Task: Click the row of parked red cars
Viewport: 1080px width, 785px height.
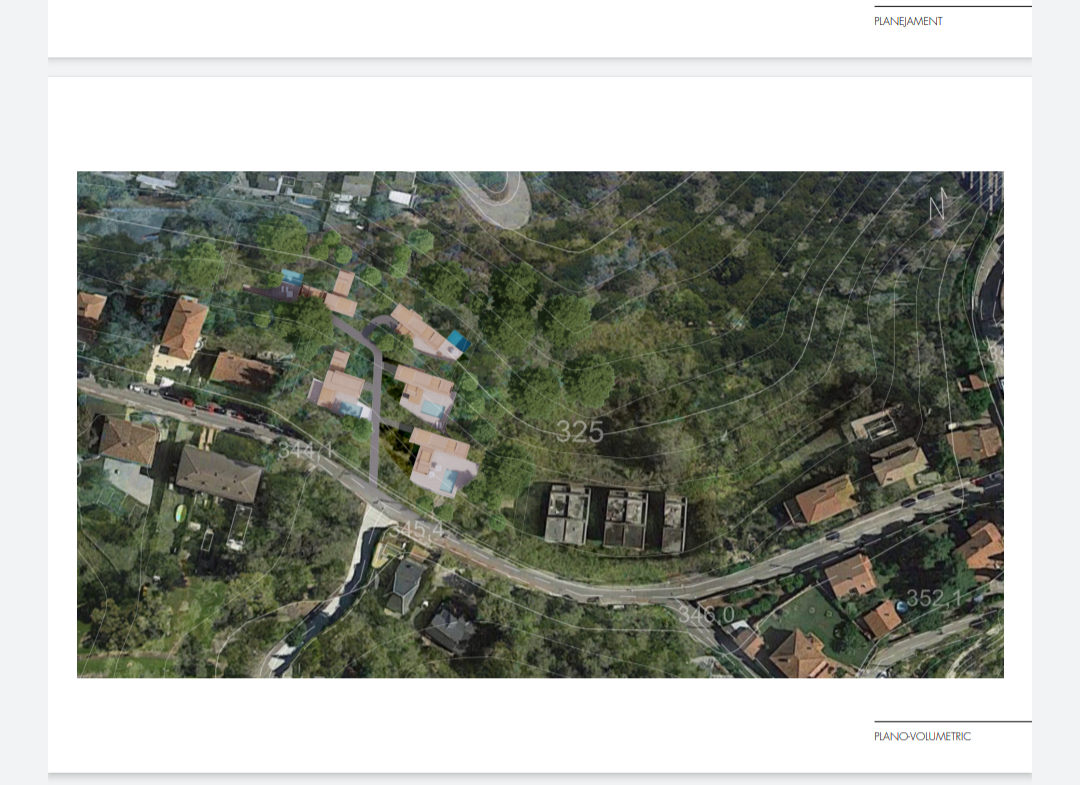Action: 212,407
